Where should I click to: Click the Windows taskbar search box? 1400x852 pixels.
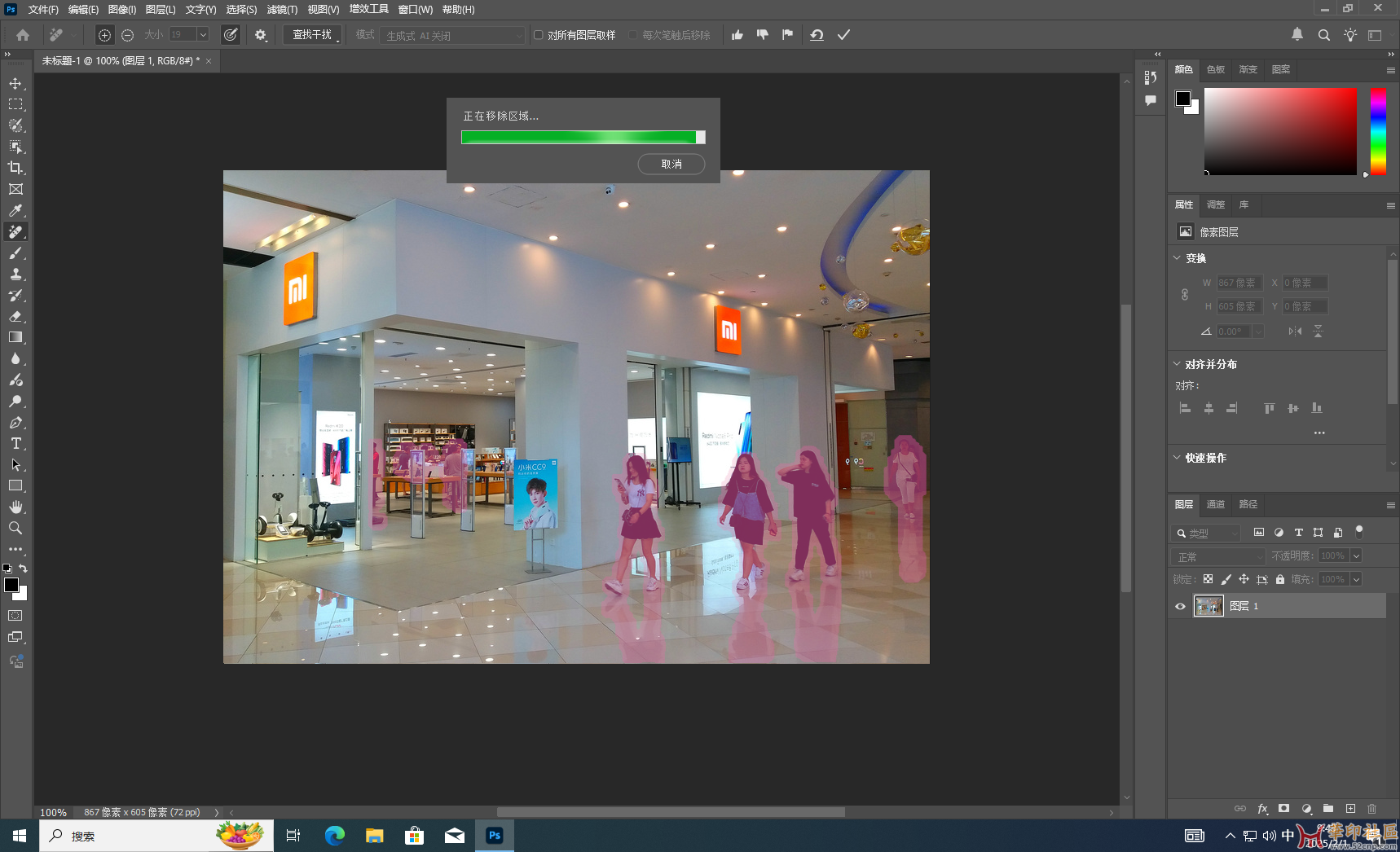(155, 836)
